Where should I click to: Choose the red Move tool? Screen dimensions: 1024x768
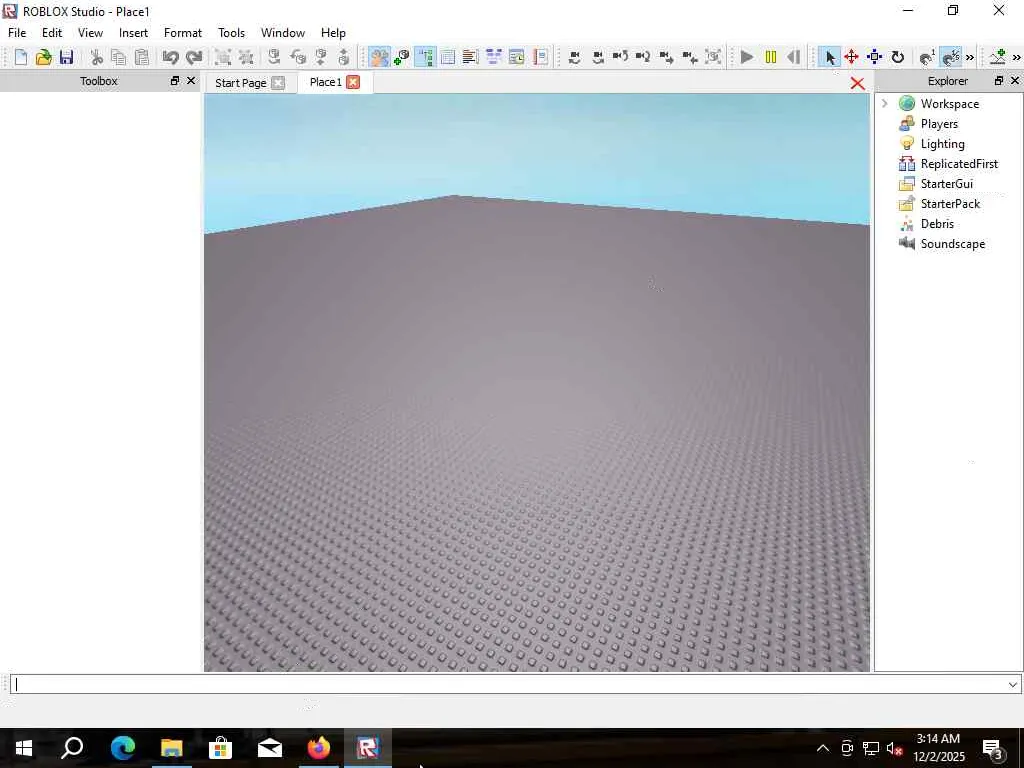[852, 57]
